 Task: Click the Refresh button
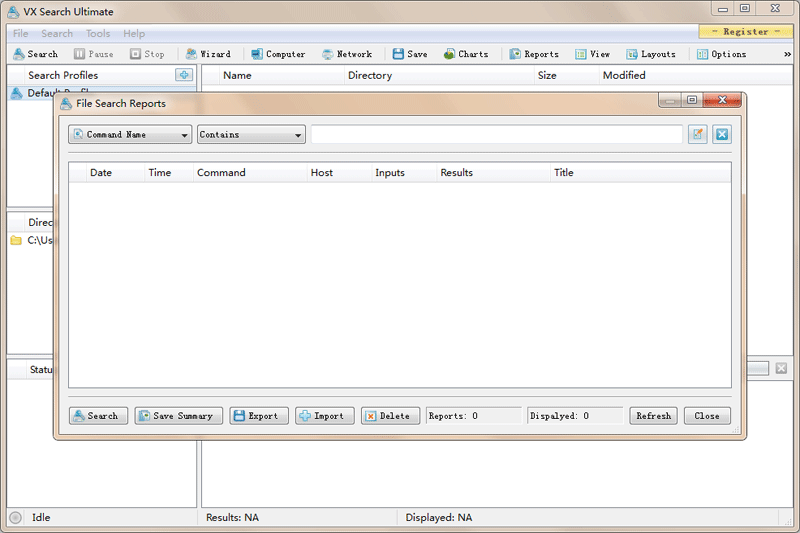(654, 416)
